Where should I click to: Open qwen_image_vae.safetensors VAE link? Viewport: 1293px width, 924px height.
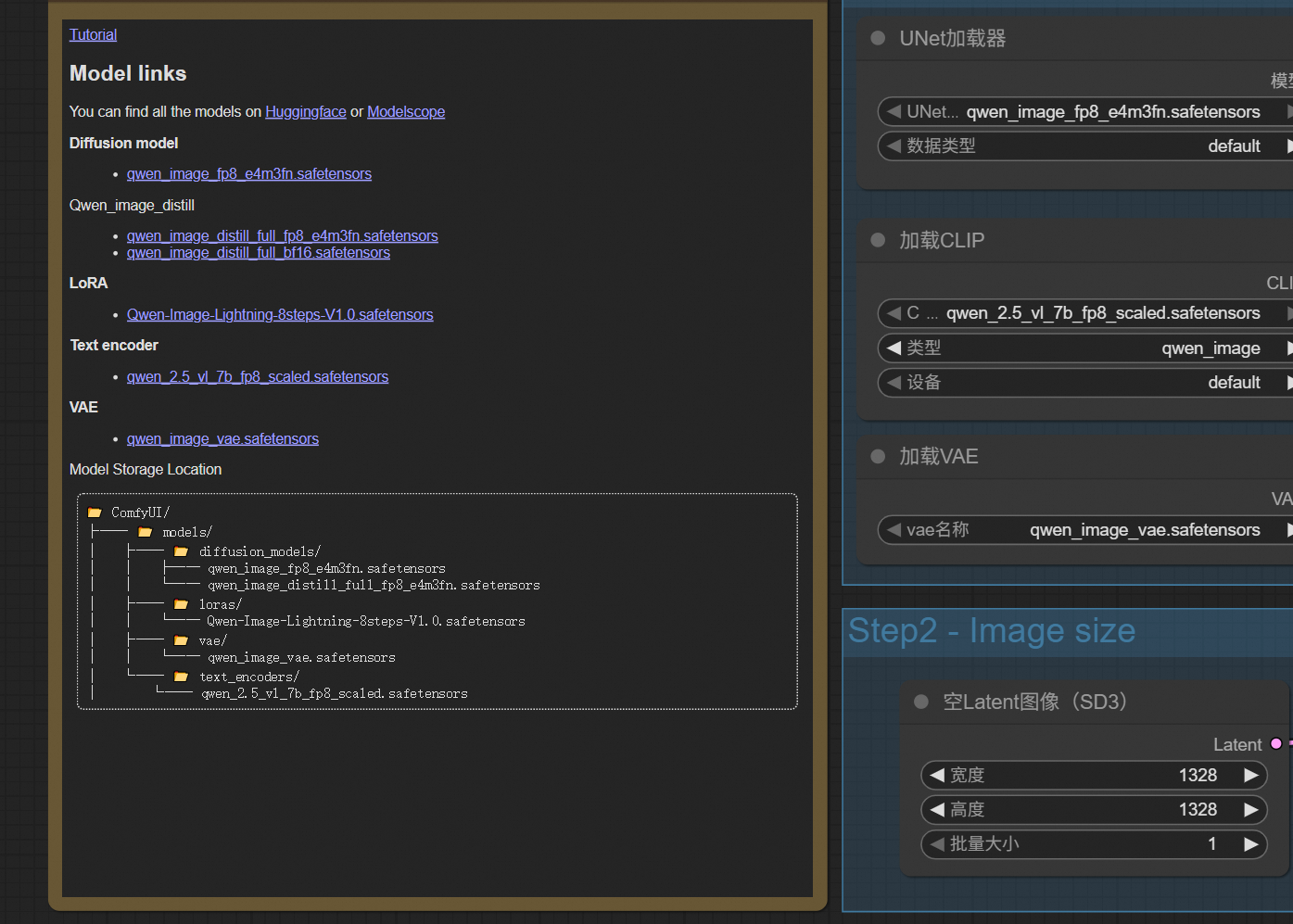coord(222,438)
